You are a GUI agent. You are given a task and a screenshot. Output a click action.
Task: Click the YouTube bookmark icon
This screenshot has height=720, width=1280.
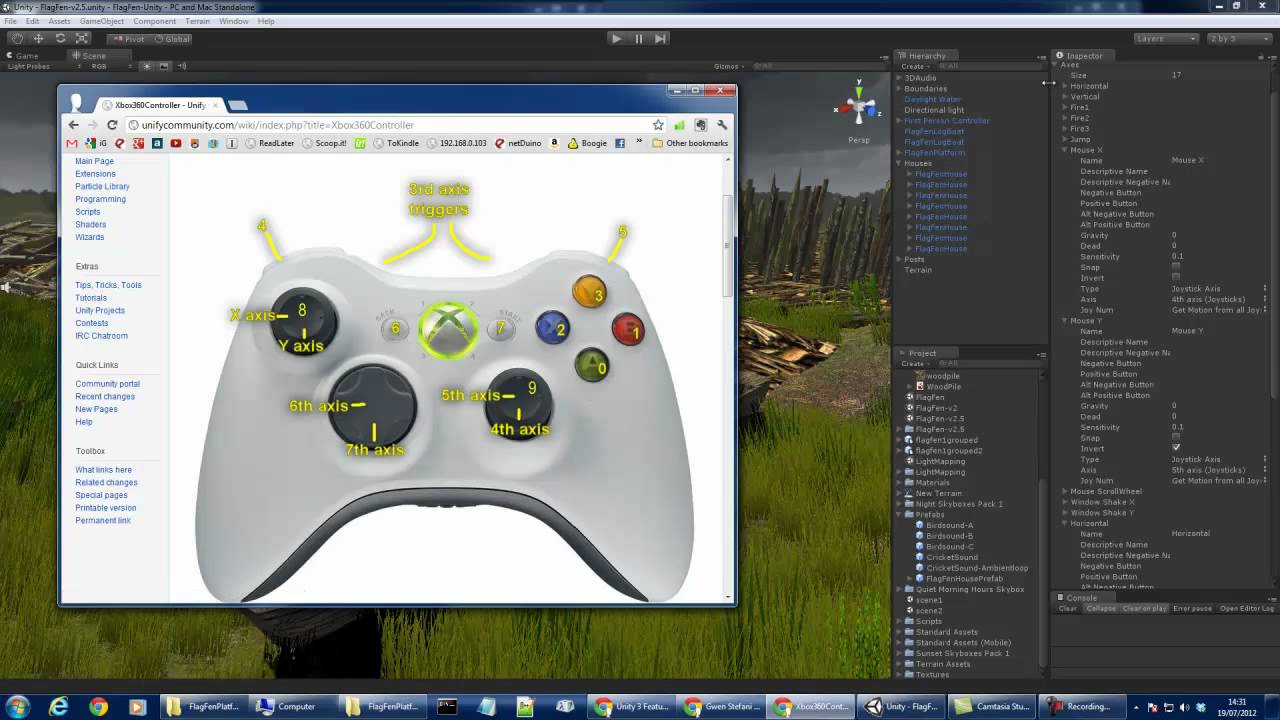[176, 143]
